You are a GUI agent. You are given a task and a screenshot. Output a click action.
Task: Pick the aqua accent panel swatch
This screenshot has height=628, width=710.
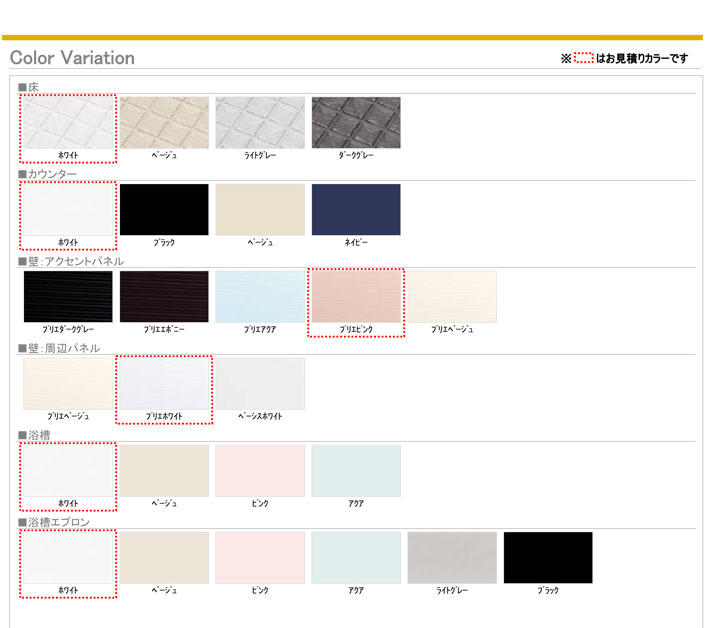[x=260, y=297]
